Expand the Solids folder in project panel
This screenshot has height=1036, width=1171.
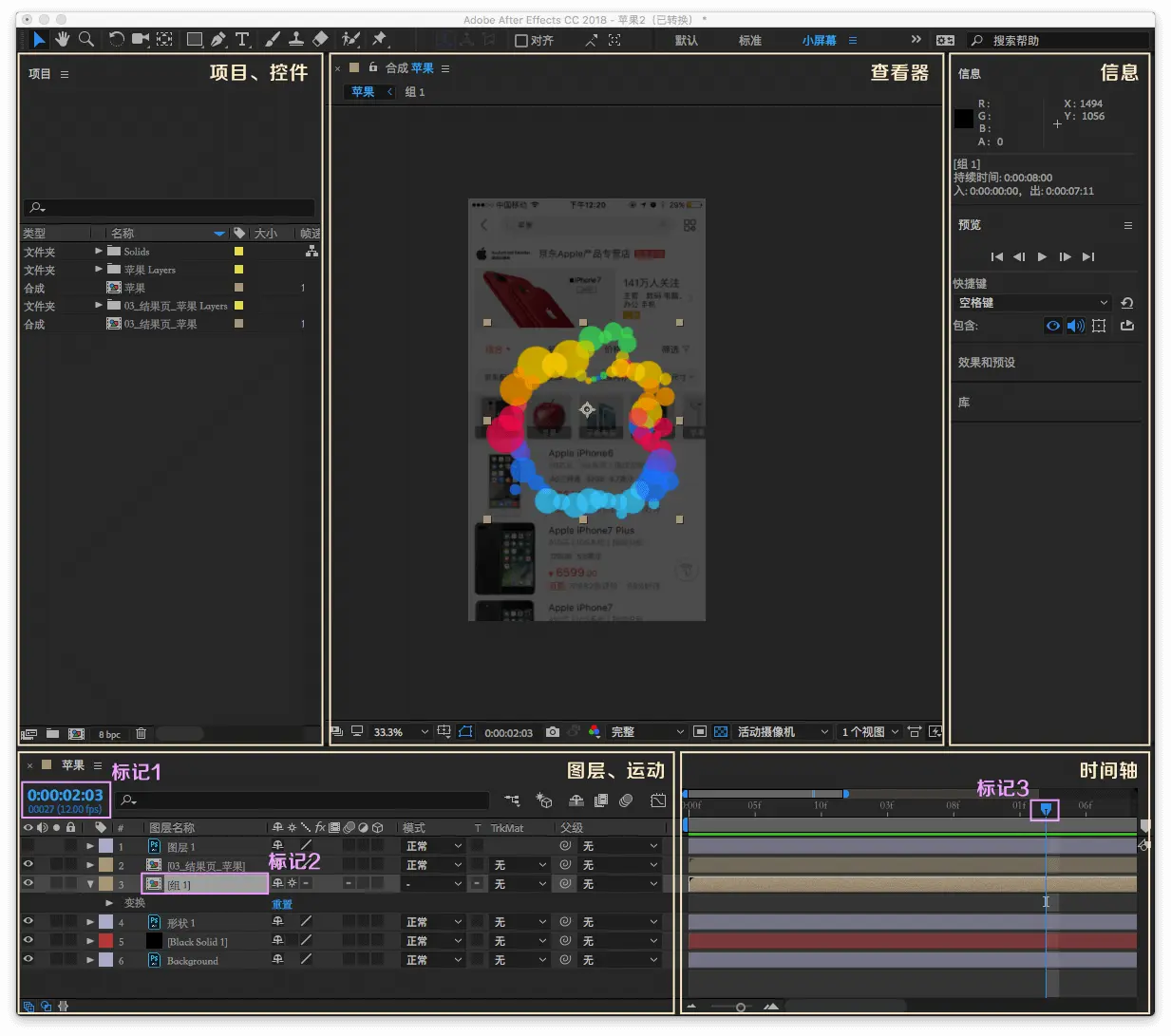click(99, 252)
